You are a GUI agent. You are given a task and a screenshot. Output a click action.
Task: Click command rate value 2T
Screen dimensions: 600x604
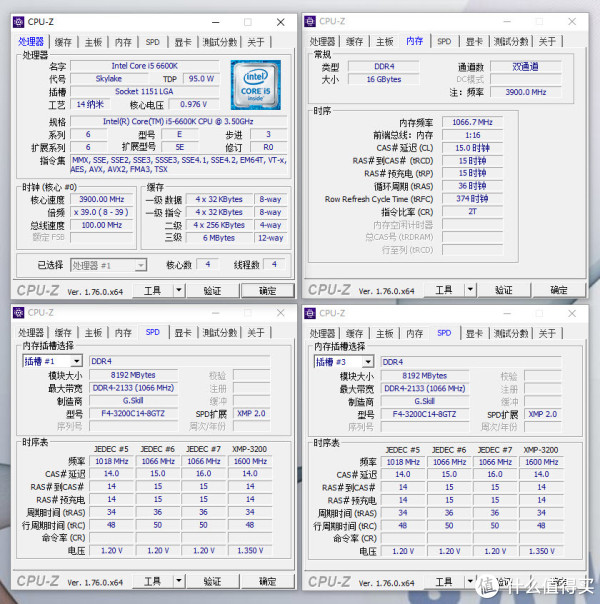point(473,211)
